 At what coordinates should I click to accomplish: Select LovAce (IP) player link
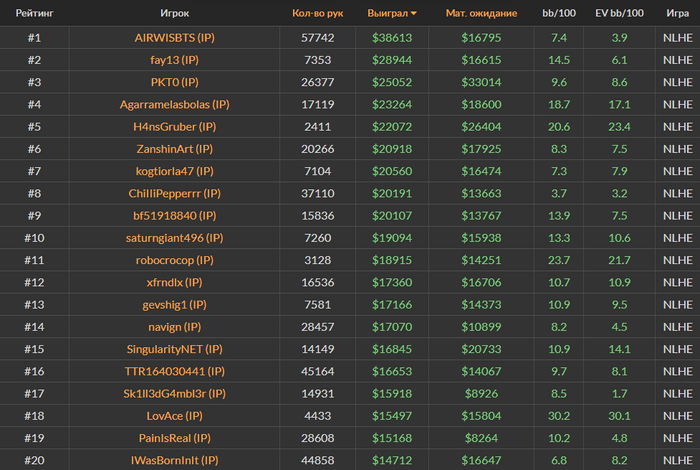click(175, 416)
